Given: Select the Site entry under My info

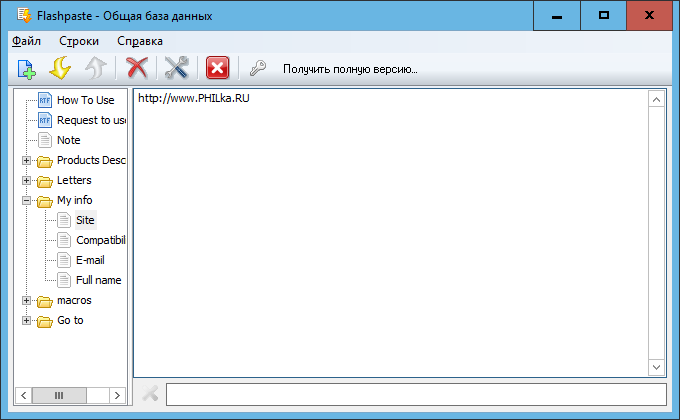Looking at the screenshot, I should click(85, 220).
